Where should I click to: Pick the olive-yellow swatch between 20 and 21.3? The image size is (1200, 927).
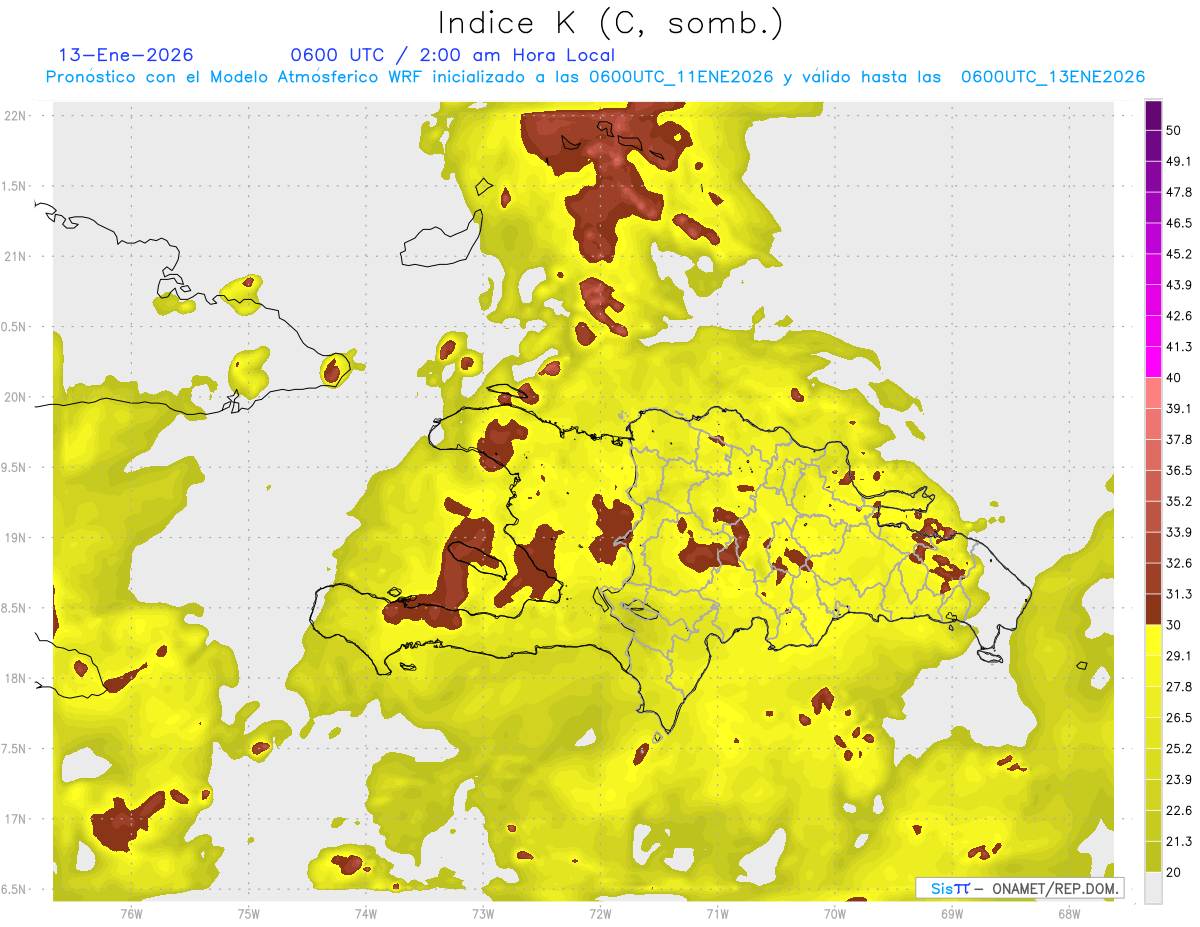[x=1153, y=856]
